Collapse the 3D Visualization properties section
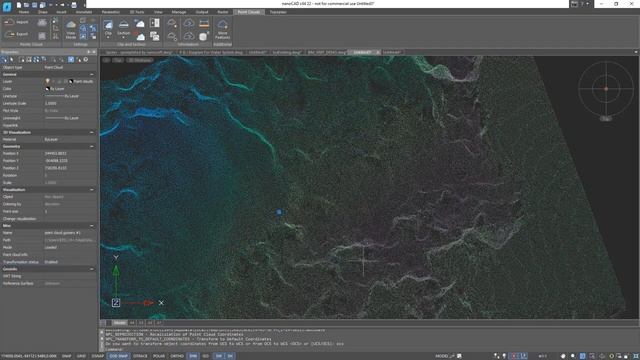Viewport: 640px width, 360px height. (x=92, y=133)
